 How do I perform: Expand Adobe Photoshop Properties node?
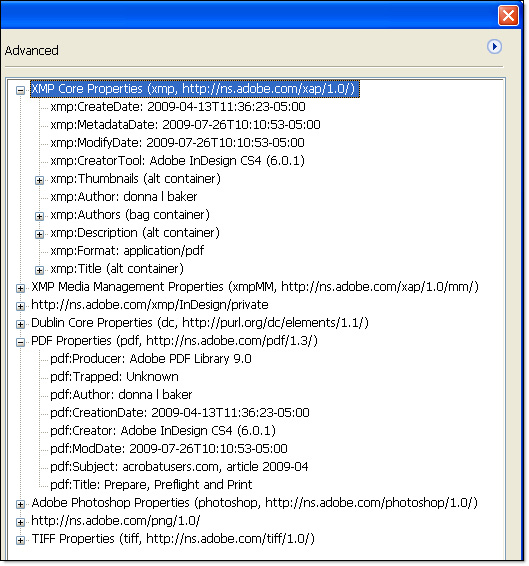point(21,504)
